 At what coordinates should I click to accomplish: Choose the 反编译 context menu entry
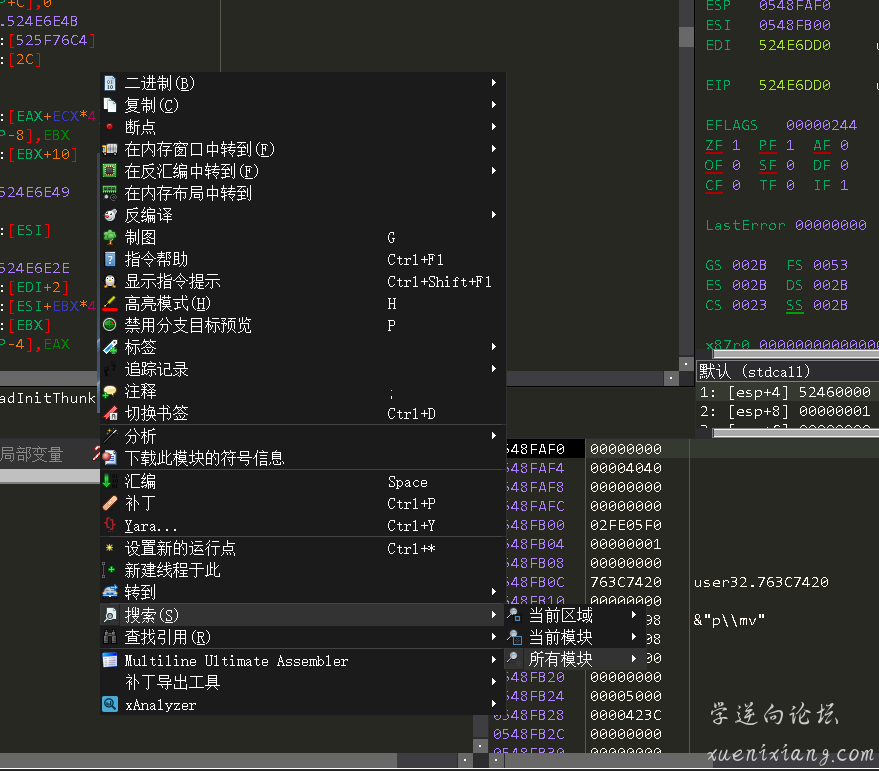[150, 214]
